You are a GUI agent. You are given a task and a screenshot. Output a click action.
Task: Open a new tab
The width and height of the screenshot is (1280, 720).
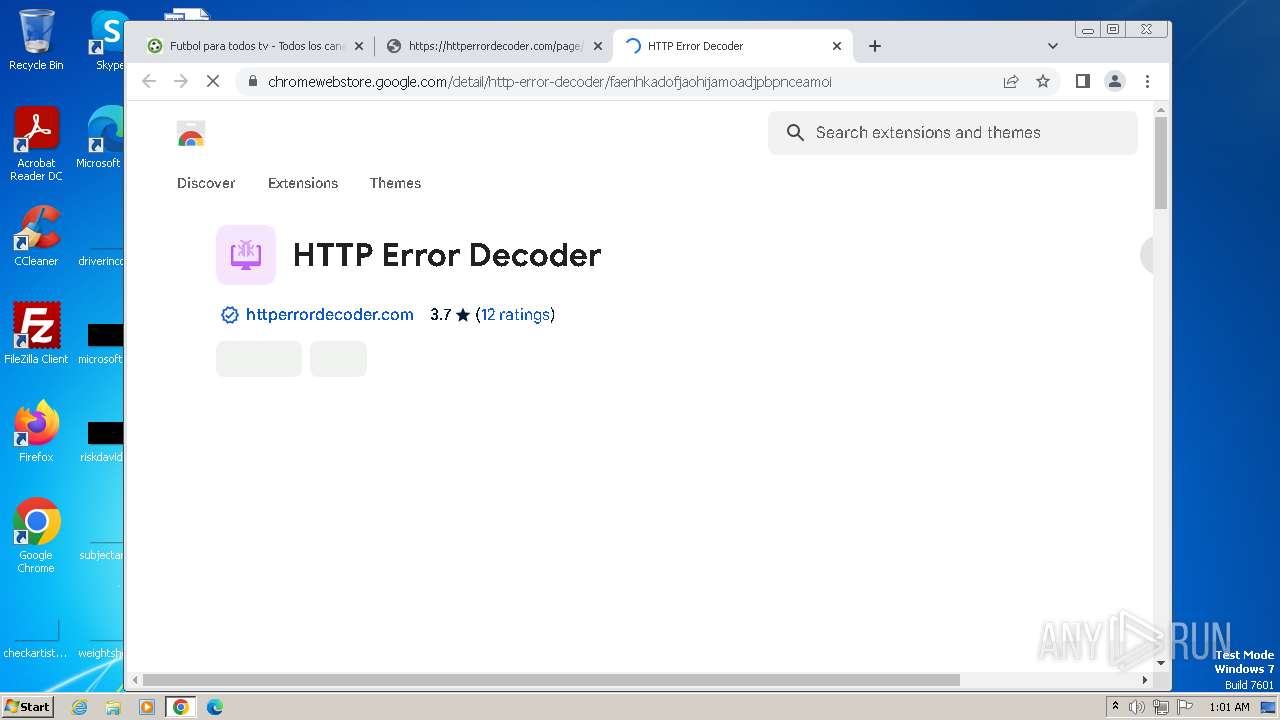tap(875, 46)
